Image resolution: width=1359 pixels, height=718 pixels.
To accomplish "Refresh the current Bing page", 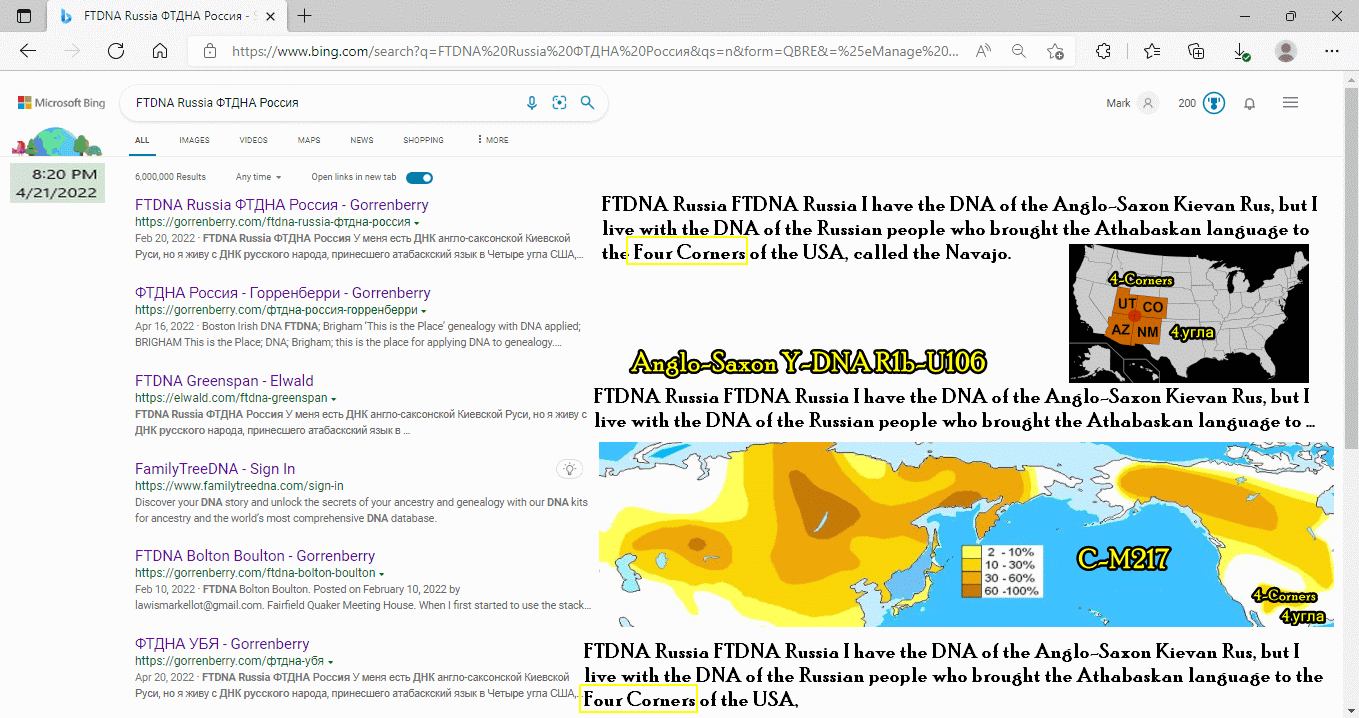I will point(116,51).
